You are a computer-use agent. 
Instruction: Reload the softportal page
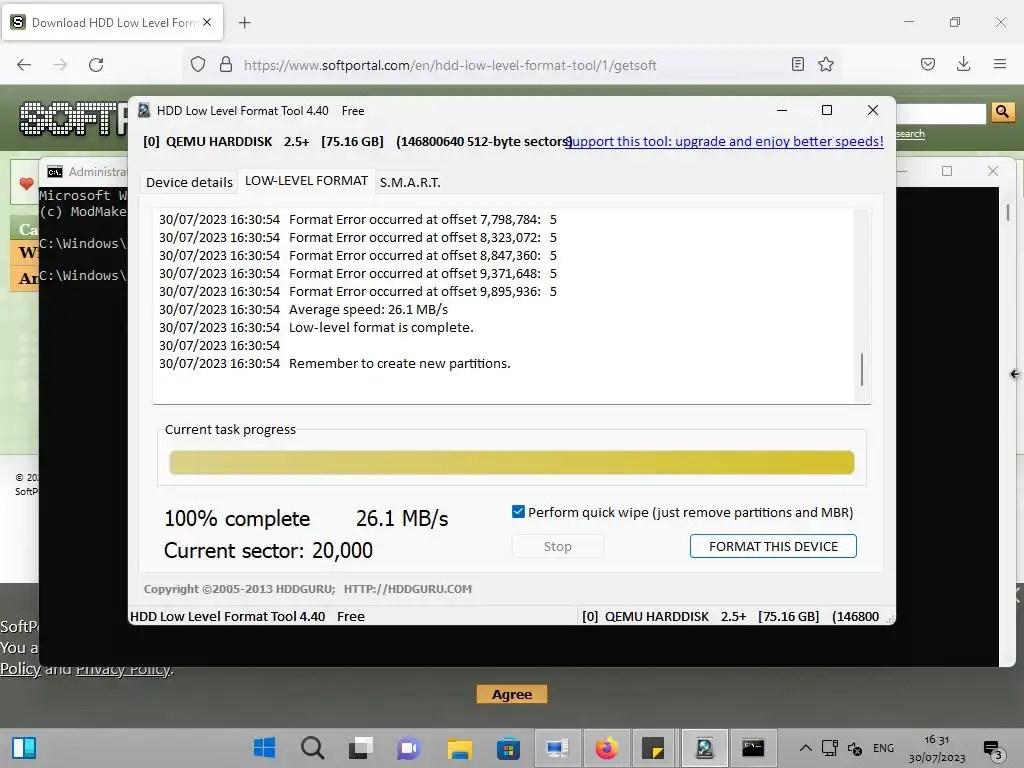[x=96, y=65]
